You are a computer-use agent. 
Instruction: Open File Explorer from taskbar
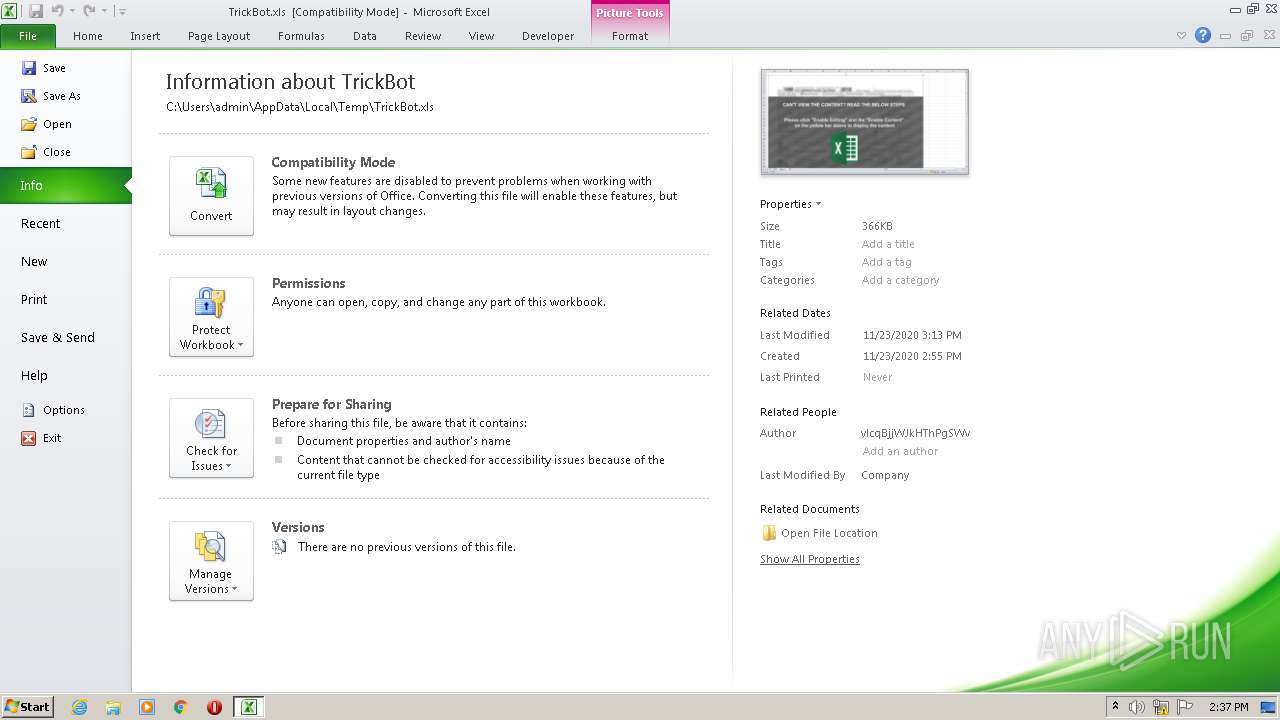[x=113, y=707]
